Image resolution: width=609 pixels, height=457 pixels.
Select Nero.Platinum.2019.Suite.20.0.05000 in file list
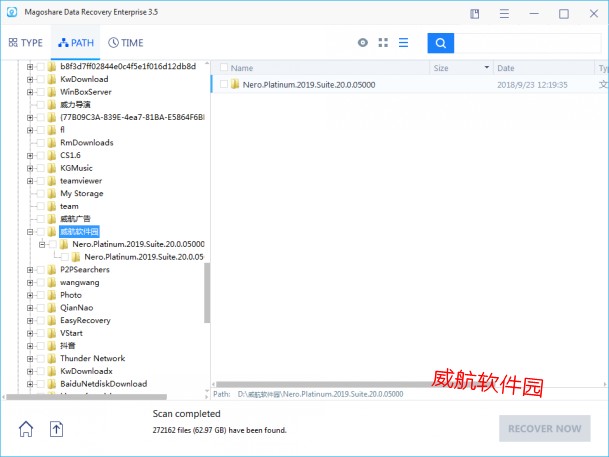click(x=309, y=85)
